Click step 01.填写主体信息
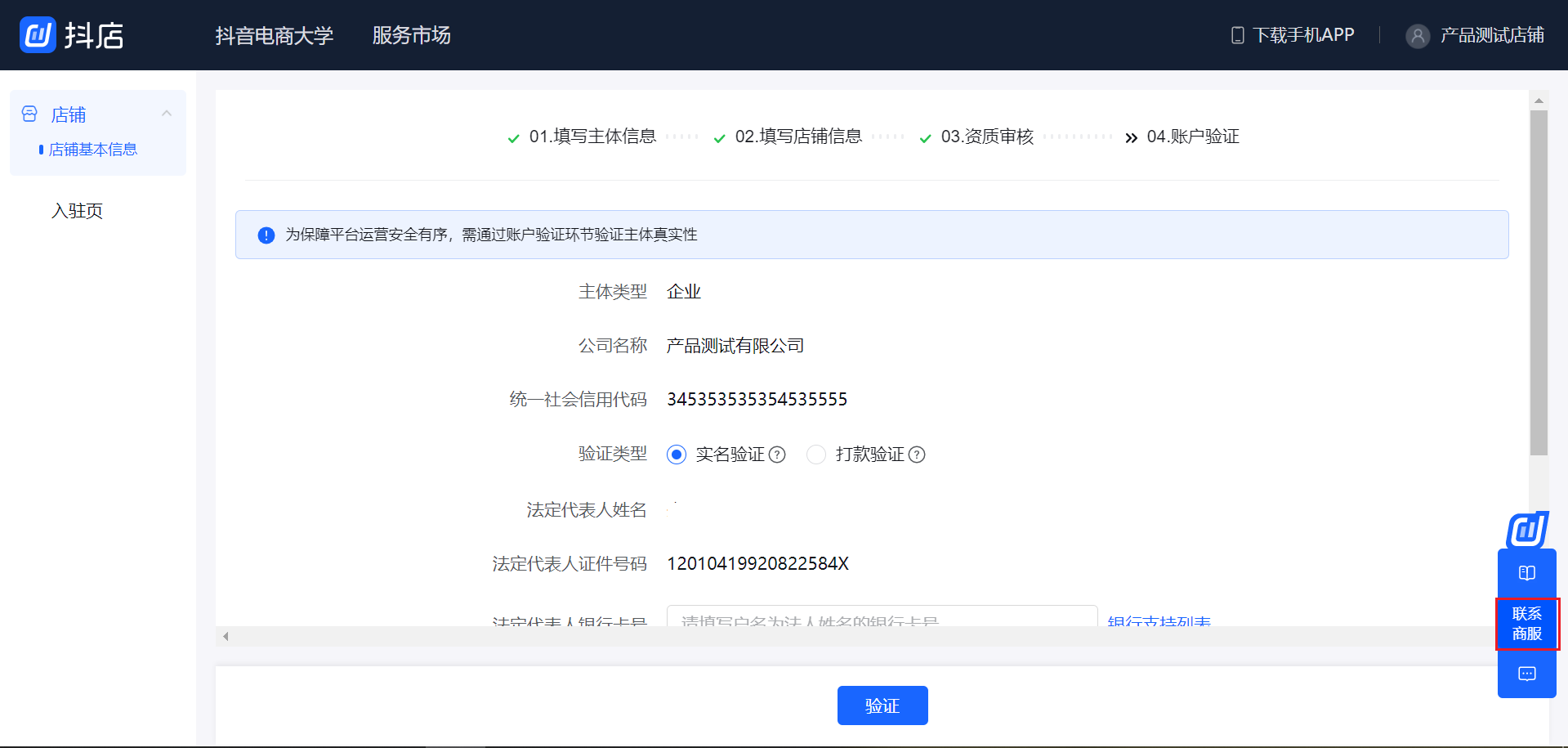This screenshot has height=748, width=1568. pyautogui.click(x=592, y=137)
